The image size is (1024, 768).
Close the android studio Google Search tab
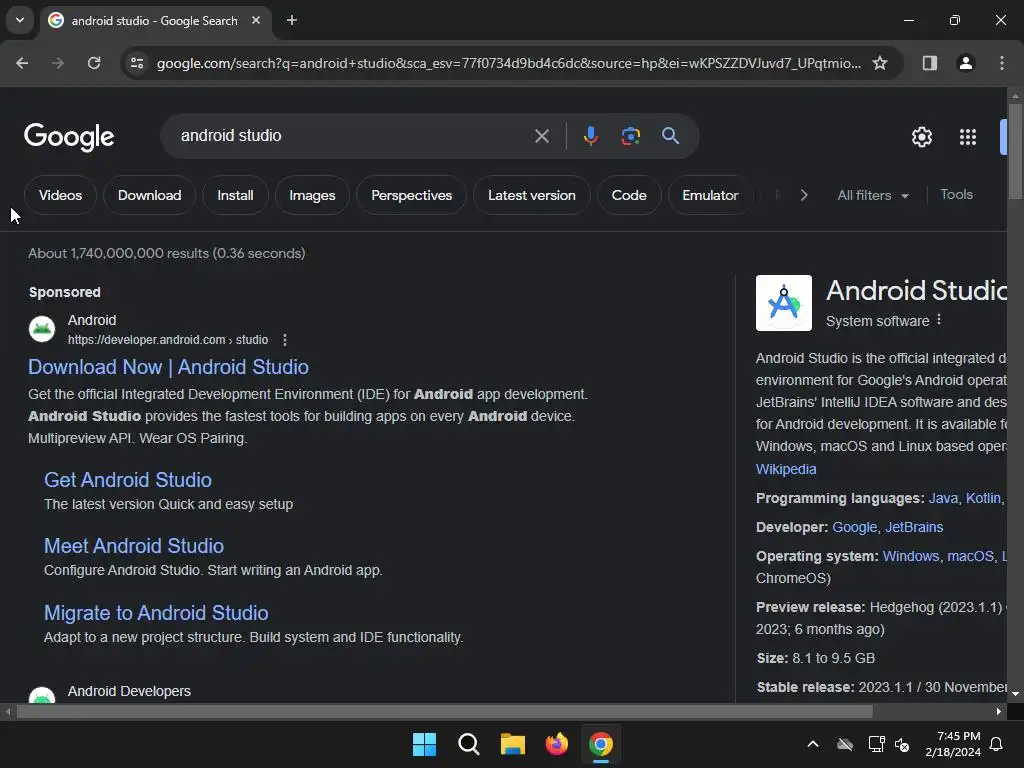coord(256,20)
